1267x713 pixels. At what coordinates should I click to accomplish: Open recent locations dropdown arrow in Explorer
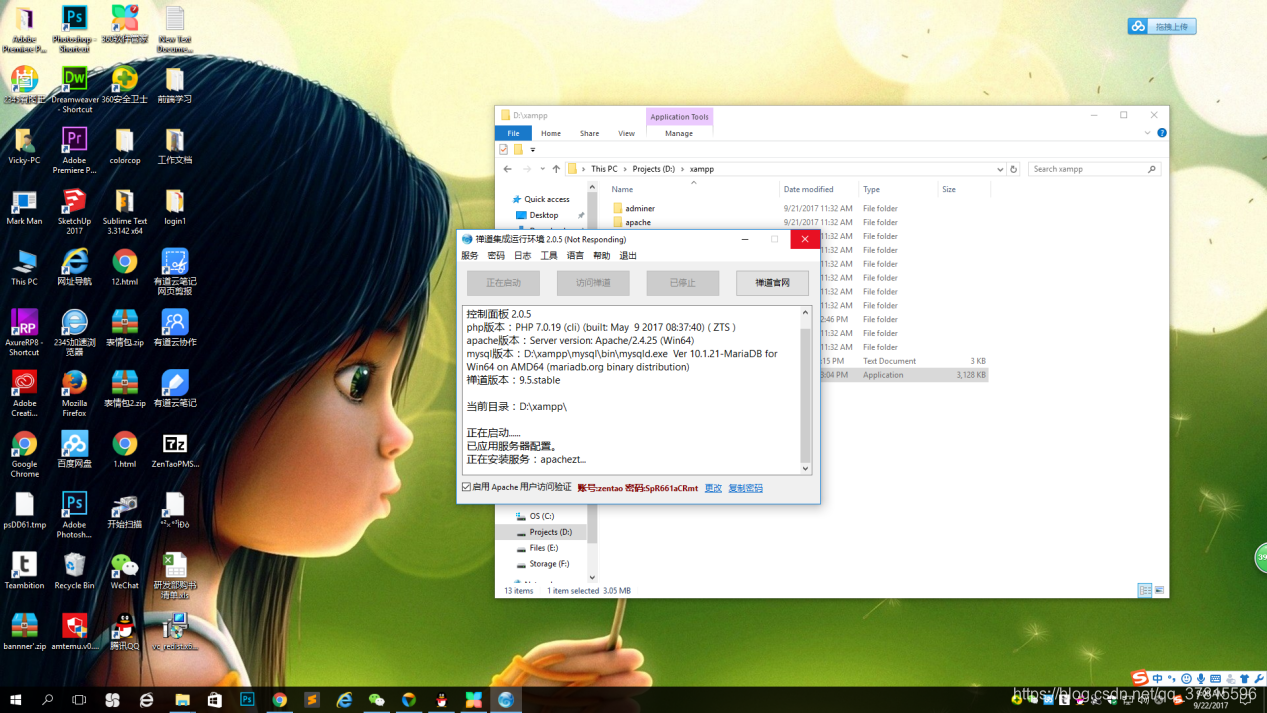tap(541, 169)
